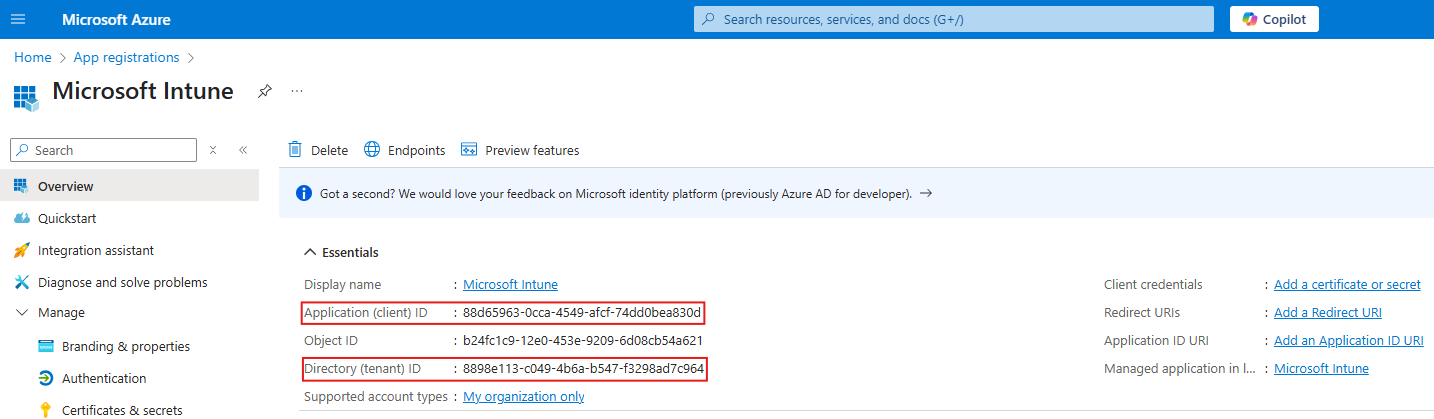Viewport: 1434px width, 419px height.
Task: Click the Redirect URIs label
Action: (1142, 312)
